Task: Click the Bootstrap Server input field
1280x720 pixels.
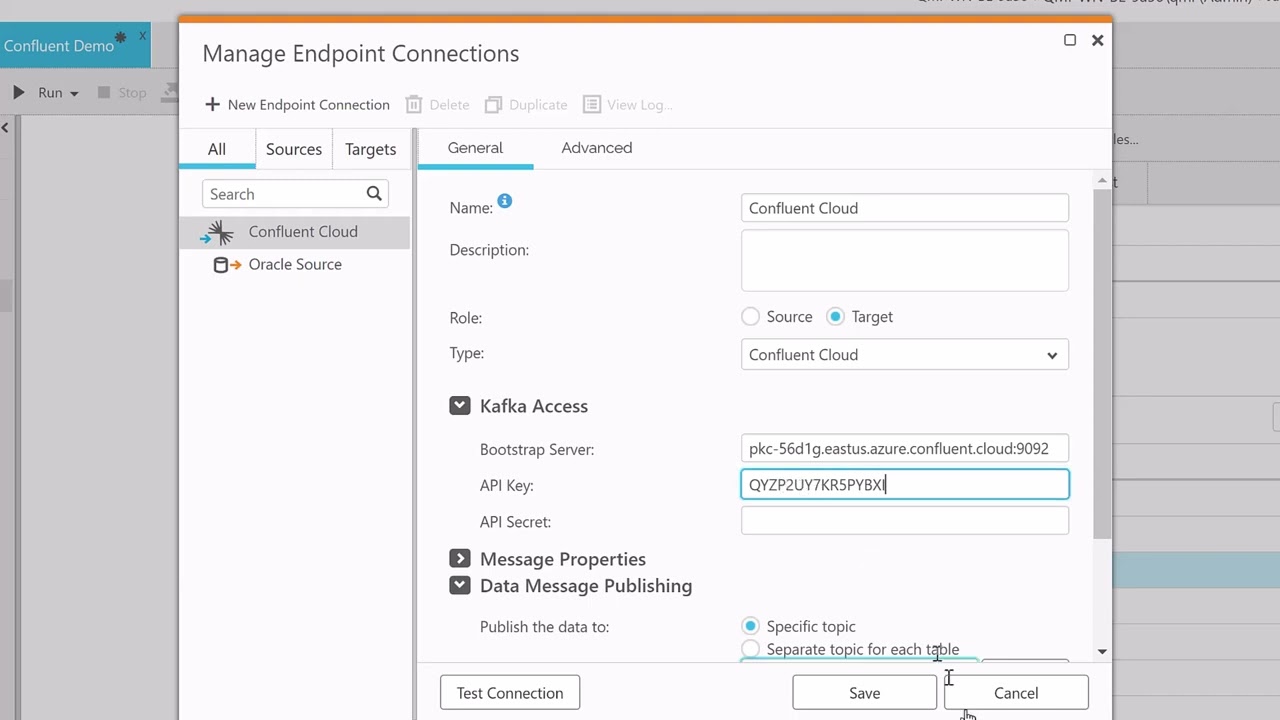Action: click(x=905, y=449)
